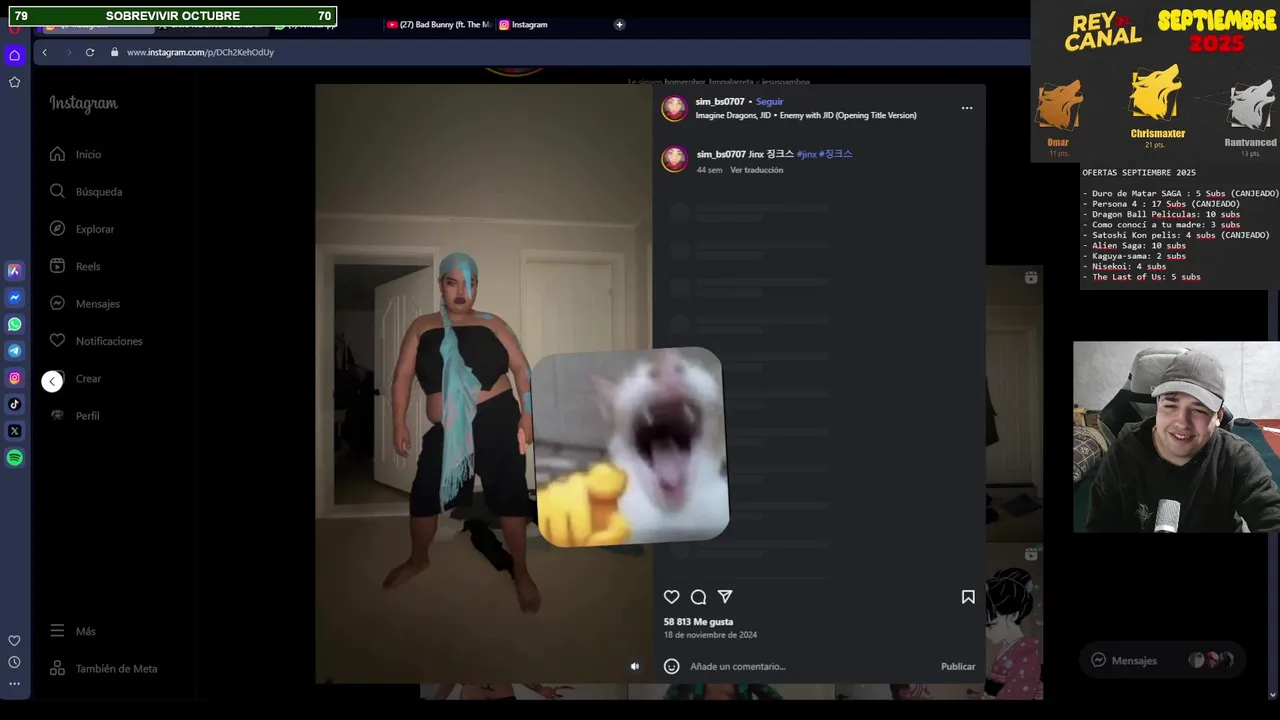Open the Explorar compass icon
Image resolution: width=1280 pixels, height=720 pixels.
pos(57,229)
